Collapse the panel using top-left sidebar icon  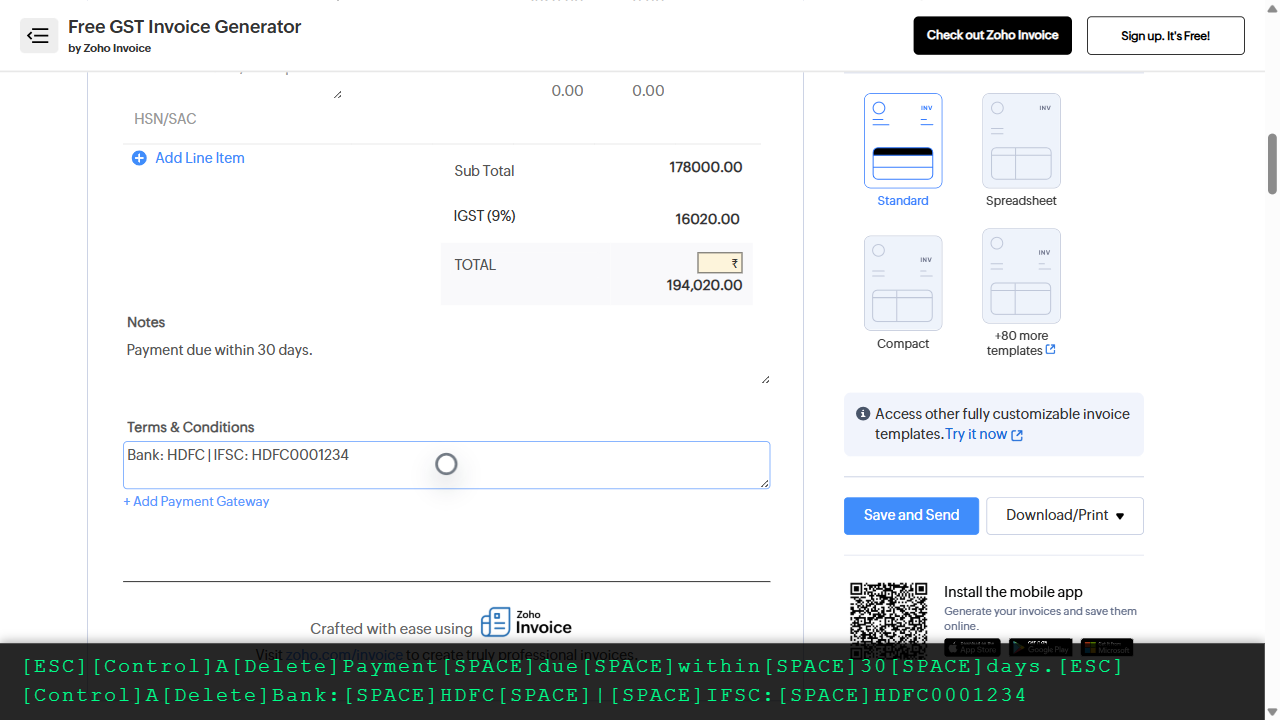[38, 35]
